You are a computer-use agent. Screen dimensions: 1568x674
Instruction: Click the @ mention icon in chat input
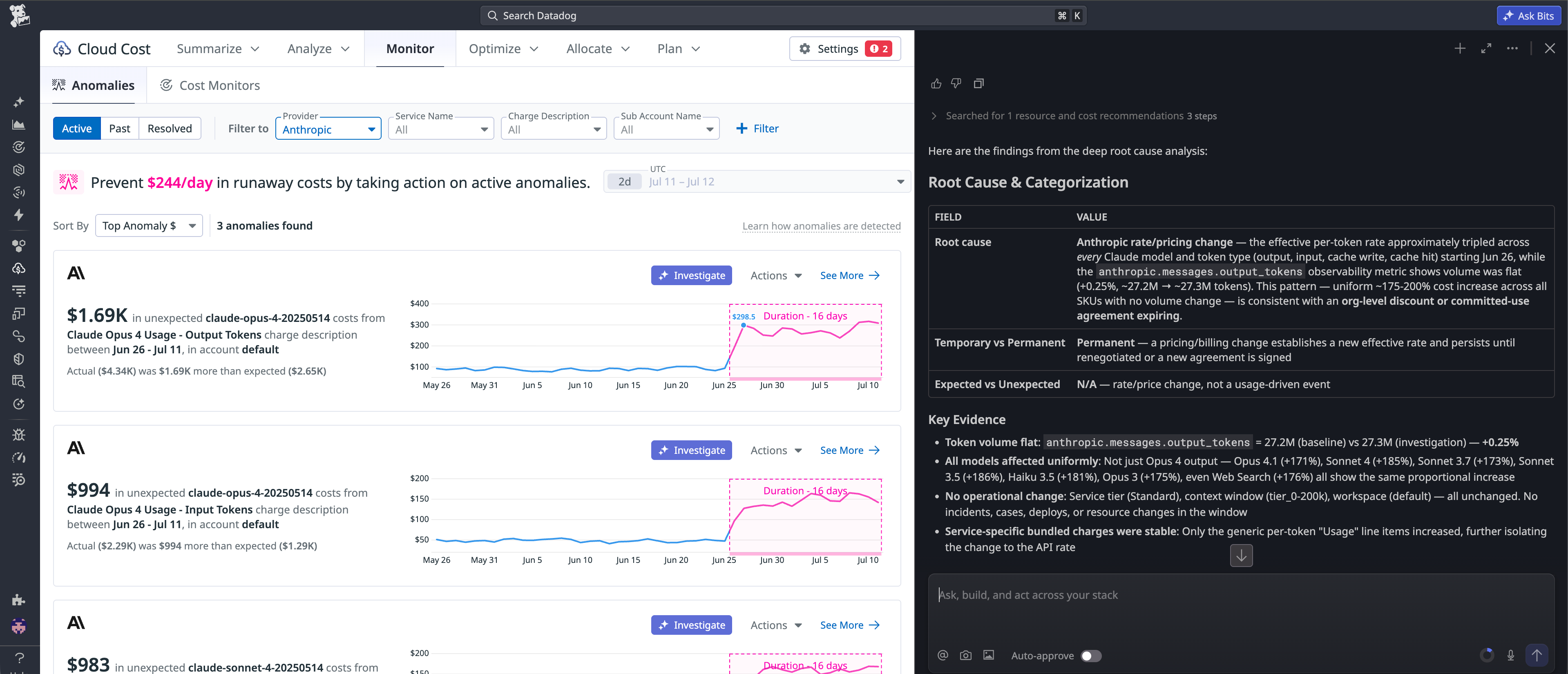click(943, 656)
